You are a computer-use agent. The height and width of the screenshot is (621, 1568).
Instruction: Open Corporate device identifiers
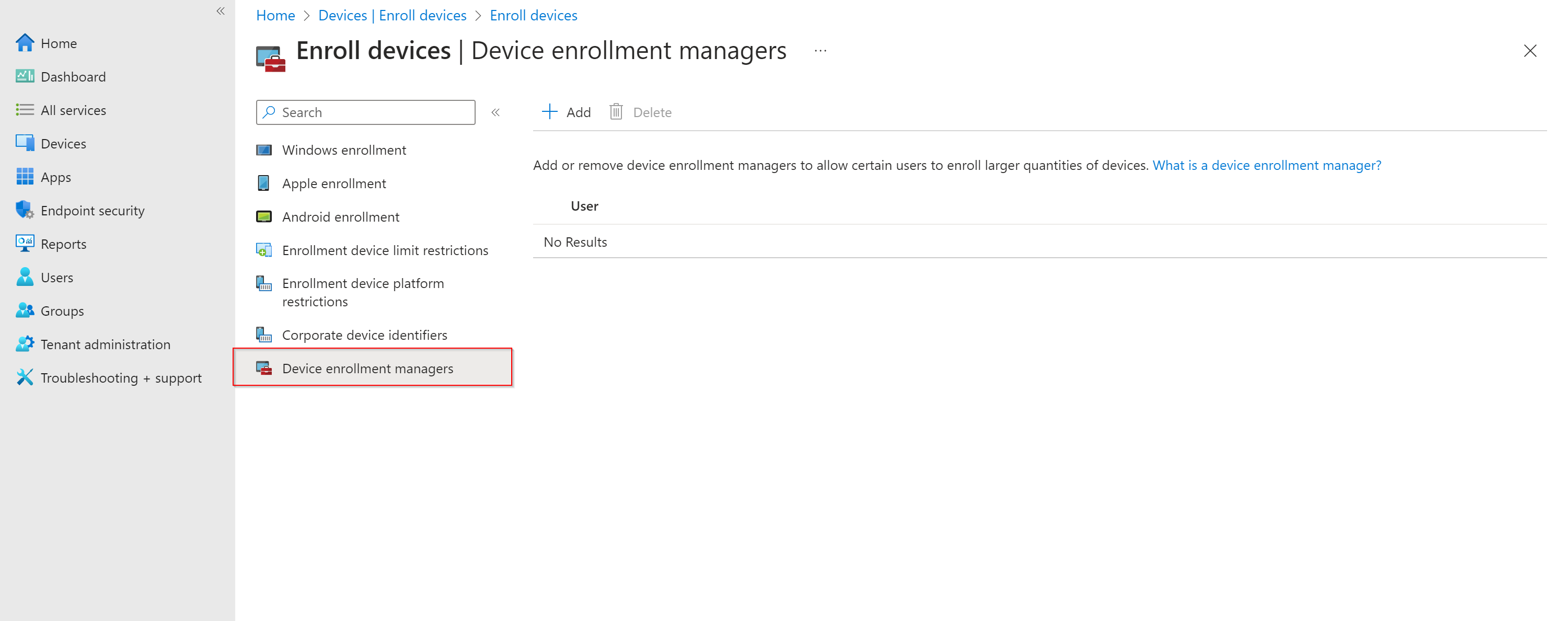tap(364, 334)
